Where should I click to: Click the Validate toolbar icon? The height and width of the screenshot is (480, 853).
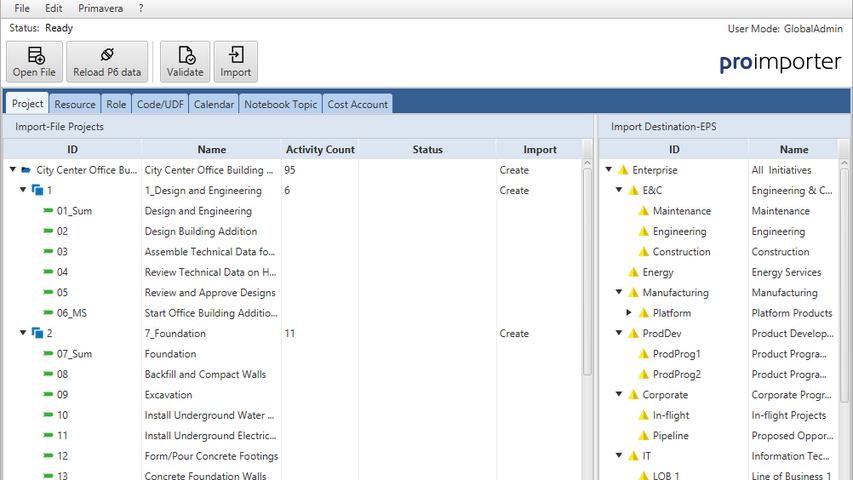[x=185, y=55]
